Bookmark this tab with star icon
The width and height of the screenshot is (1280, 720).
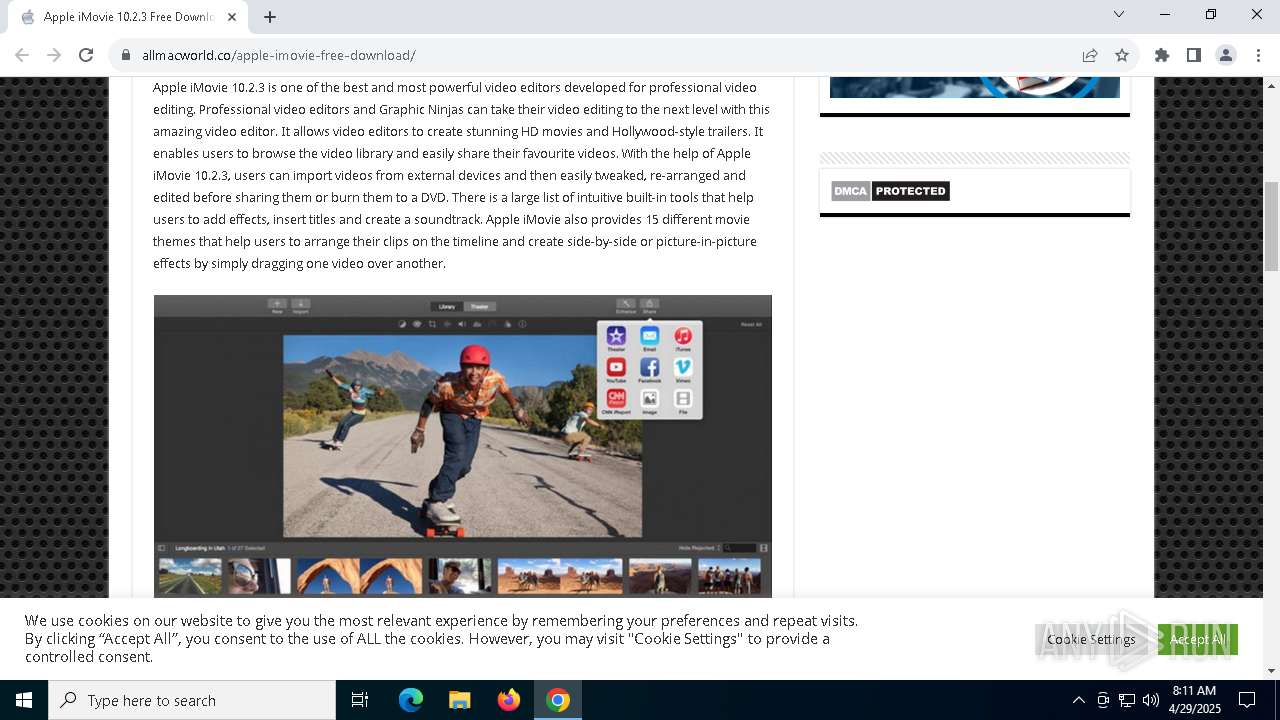[1122, 55]
